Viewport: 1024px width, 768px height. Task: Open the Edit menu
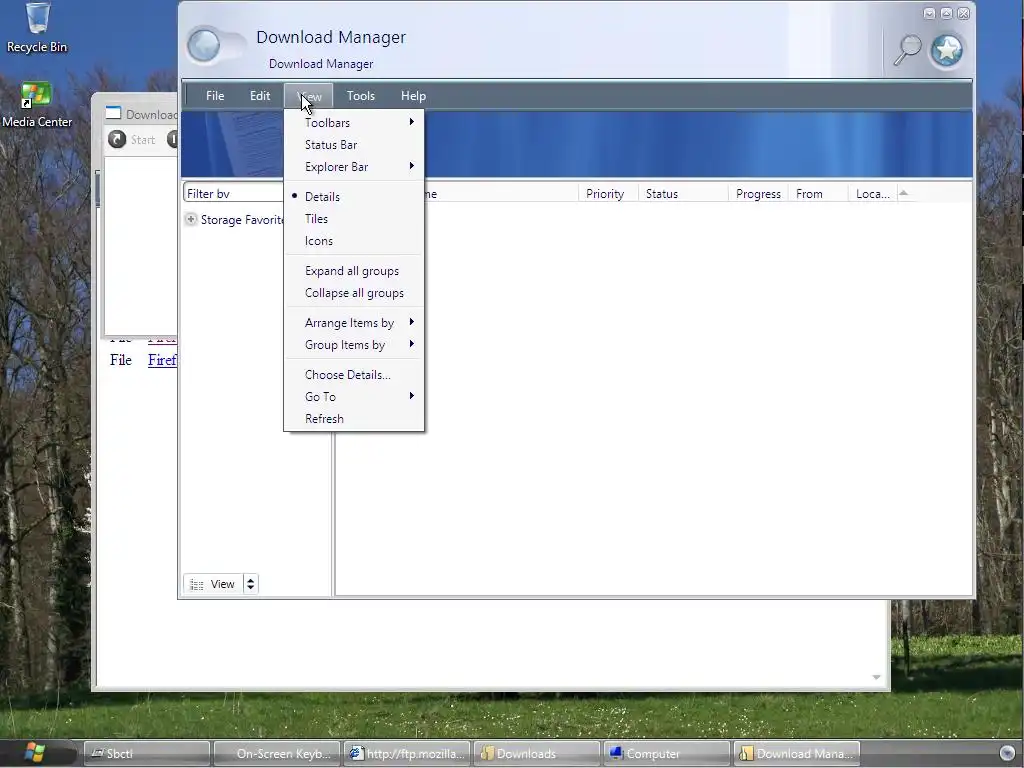coord(260,96)
